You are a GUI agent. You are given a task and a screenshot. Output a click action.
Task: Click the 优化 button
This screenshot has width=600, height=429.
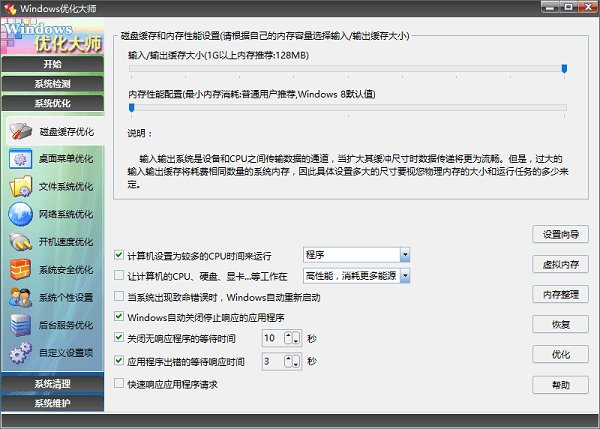click(561, 354)
